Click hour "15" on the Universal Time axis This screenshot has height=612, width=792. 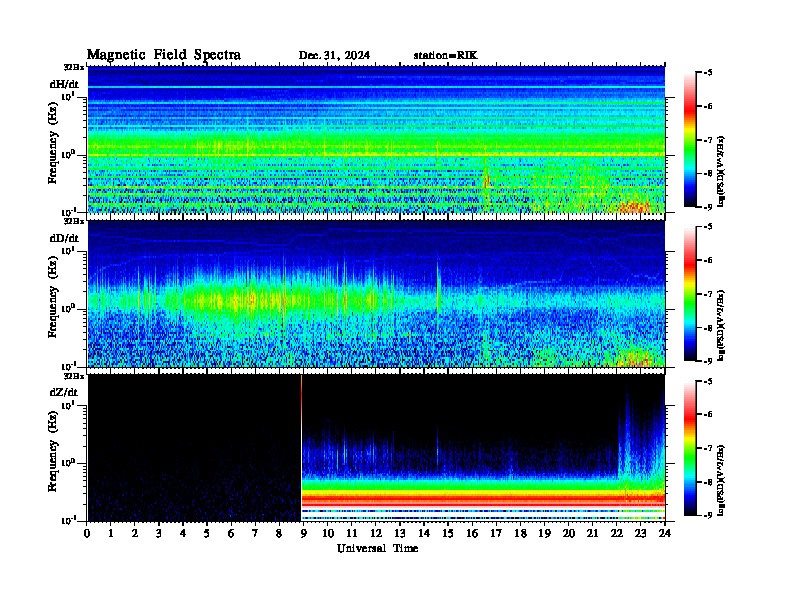pos(448,534)
